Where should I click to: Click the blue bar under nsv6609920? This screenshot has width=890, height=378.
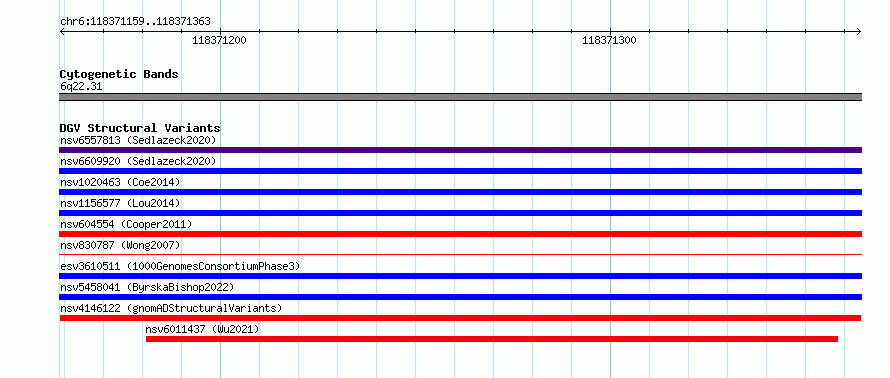tap(460, 171)
